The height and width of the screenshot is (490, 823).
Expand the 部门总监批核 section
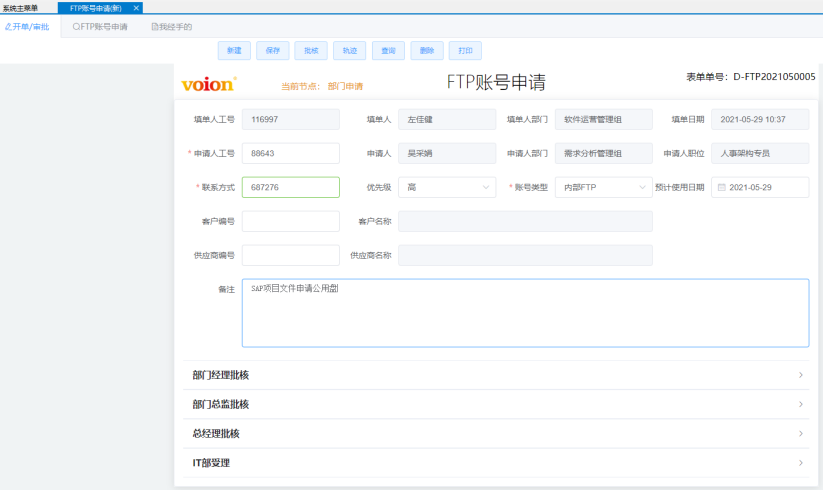click(496, 404)
